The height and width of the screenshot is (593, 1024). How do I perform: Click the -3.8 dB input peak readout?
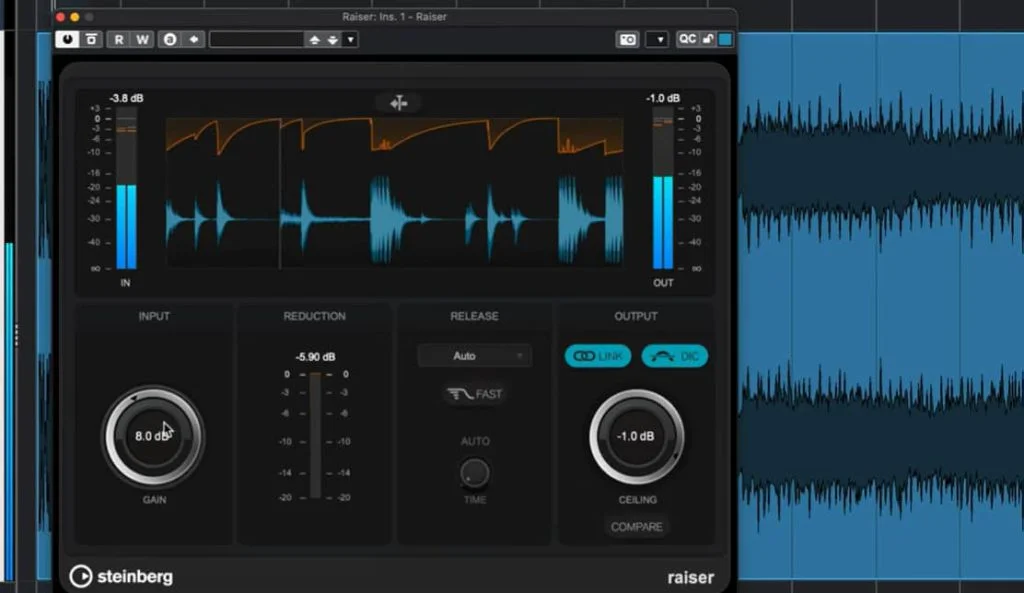(x=127, y=98)
